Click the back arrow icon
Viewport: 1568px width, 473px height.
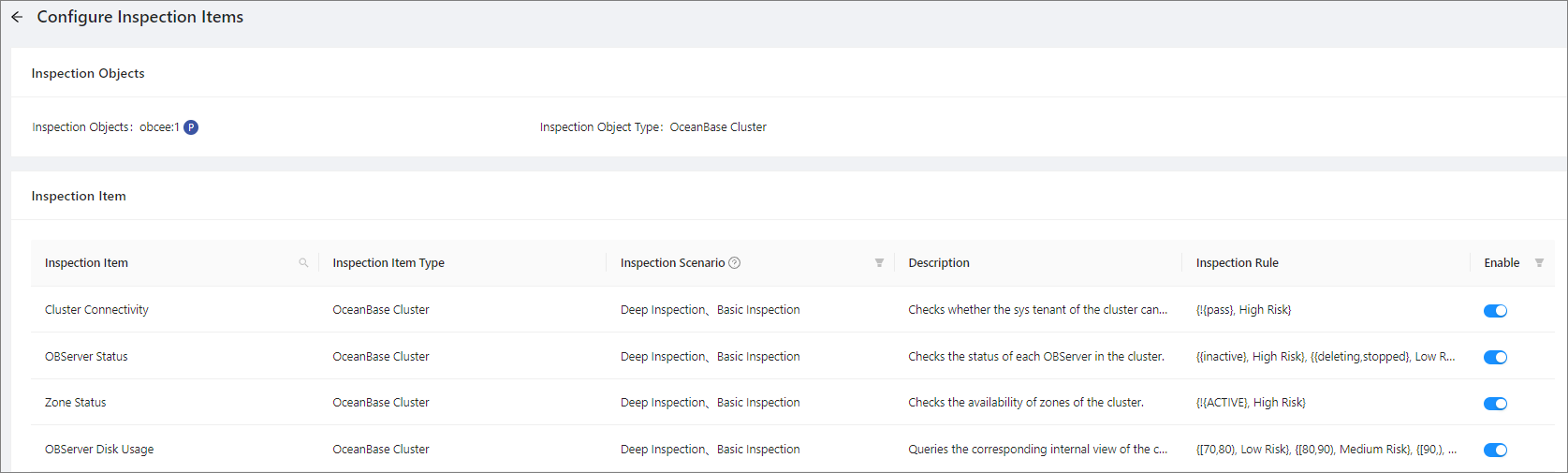[x=17, y=17]
